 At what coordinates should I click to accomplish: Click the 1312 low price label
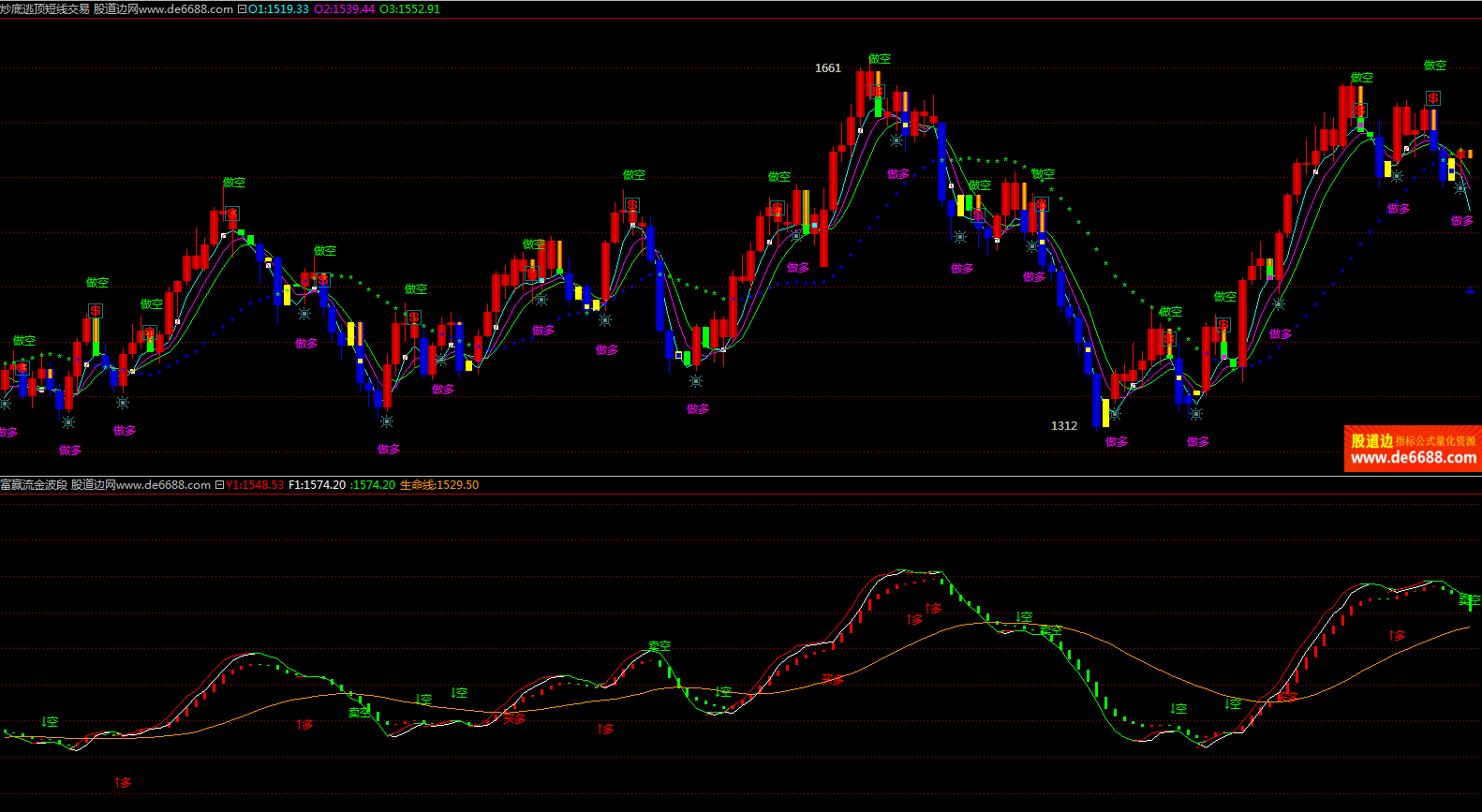(1064, 426)
